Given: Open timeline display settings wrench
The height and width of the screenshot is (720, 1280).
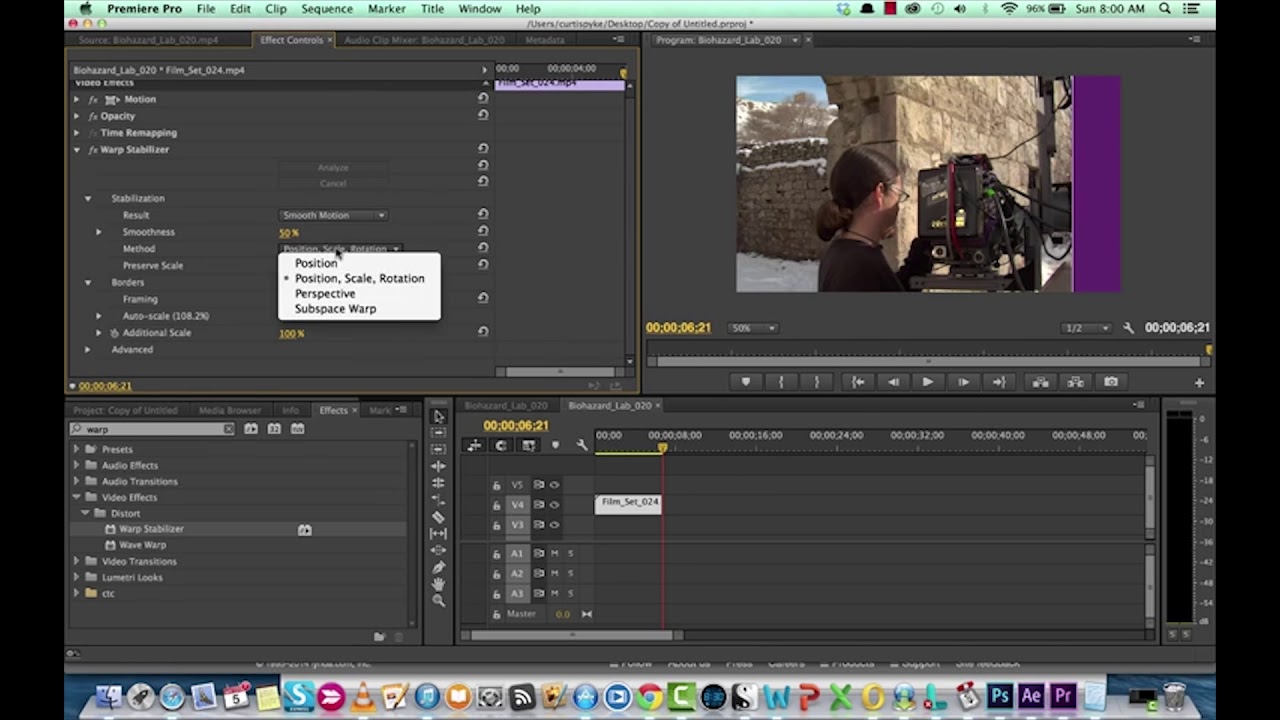Looking at the screenshot, I should tap(582, 446).
